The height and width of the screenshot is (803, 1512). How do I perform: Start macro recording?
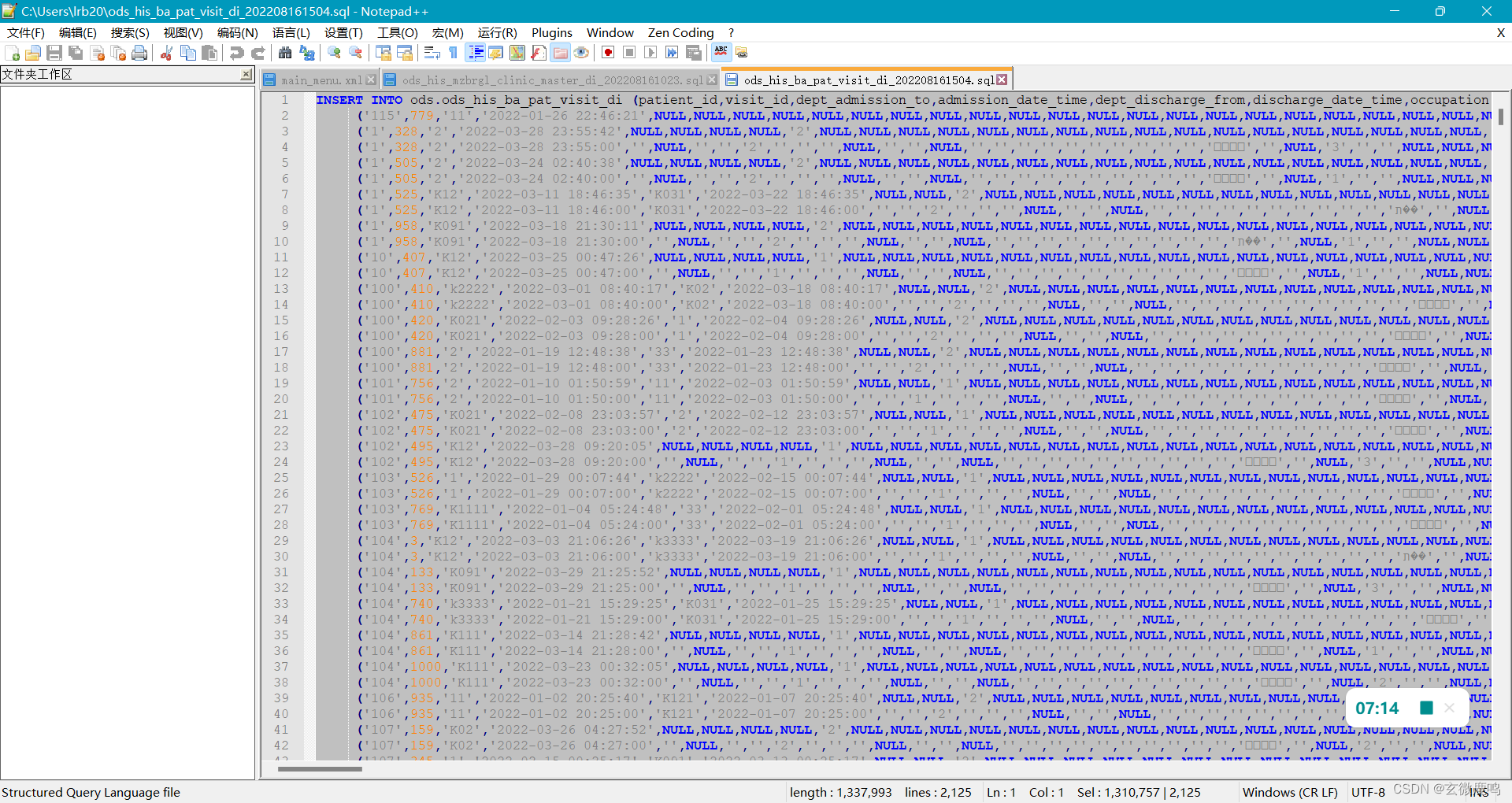tap(608, 53)
